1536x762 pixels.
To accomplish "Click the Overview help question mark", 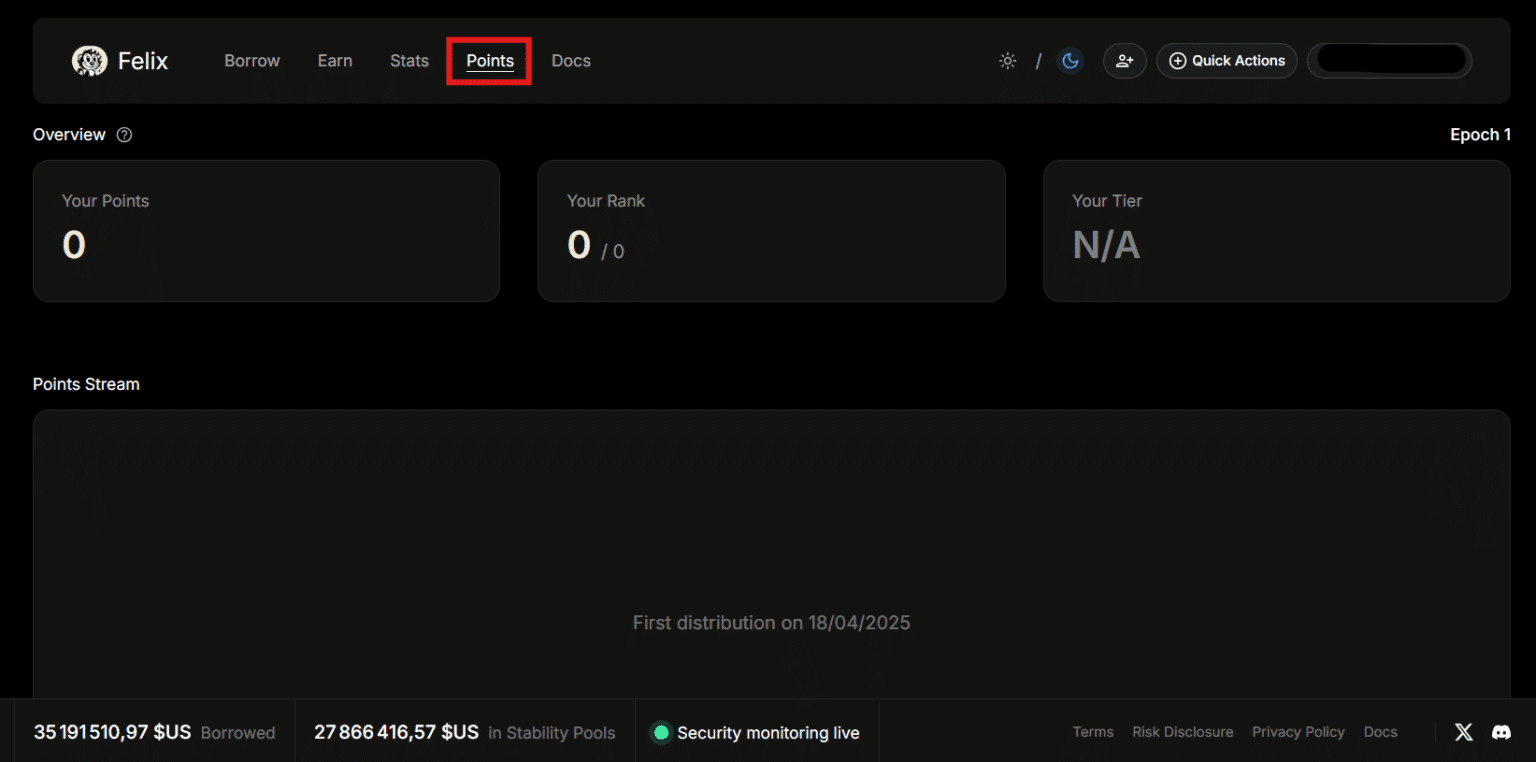I will pyautogui.click(x=123, y=134).
